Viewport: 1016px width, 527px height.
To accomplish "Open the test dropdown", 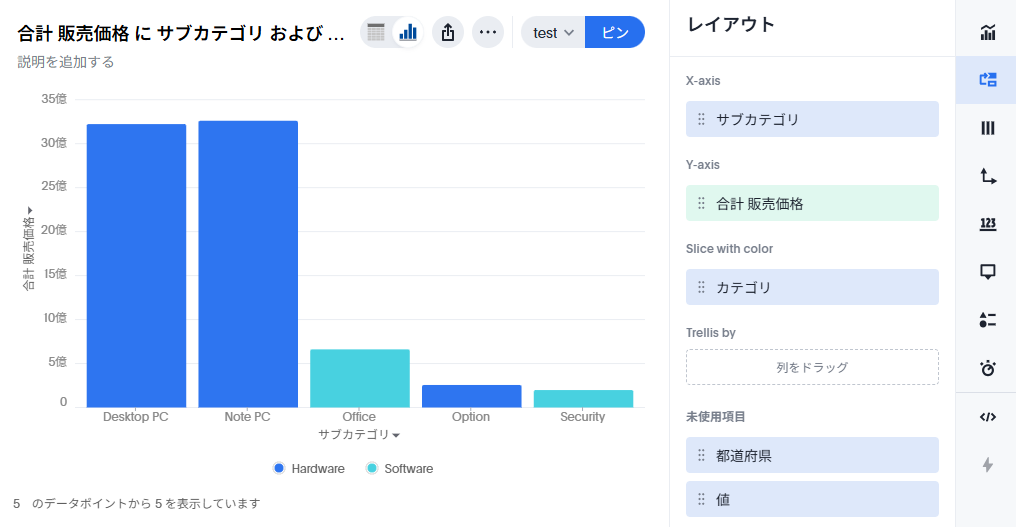I will [x=553, y=32].
